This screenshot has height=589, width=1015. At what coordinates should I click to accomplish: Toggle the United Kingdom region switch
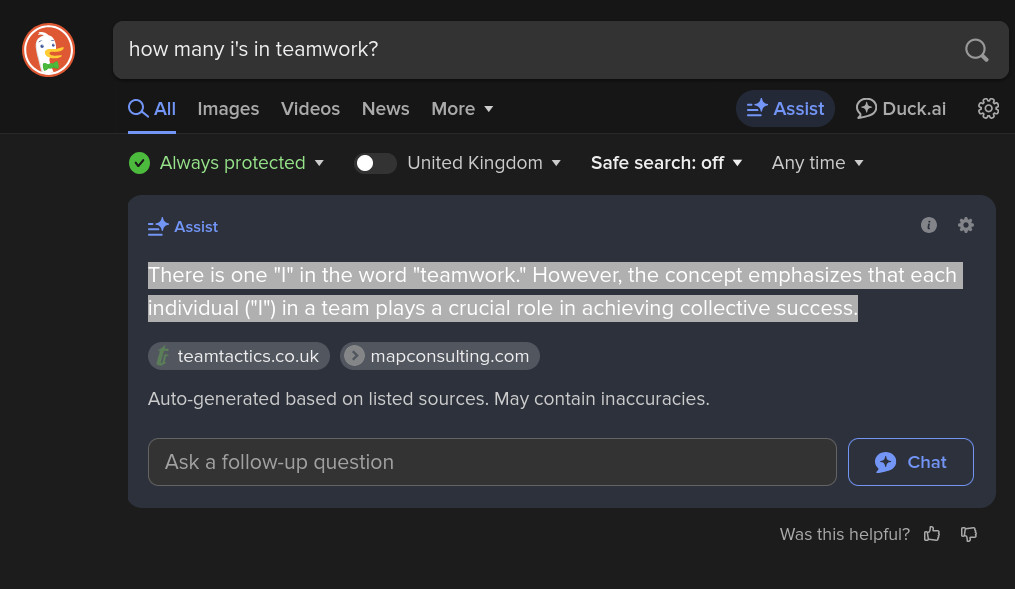pos(375,163)
